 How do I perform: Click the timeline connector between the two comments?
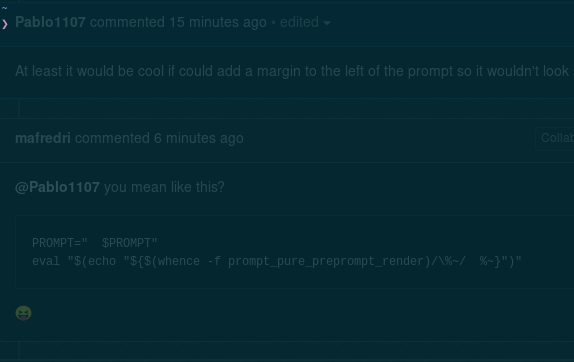[x=19, y=109]
